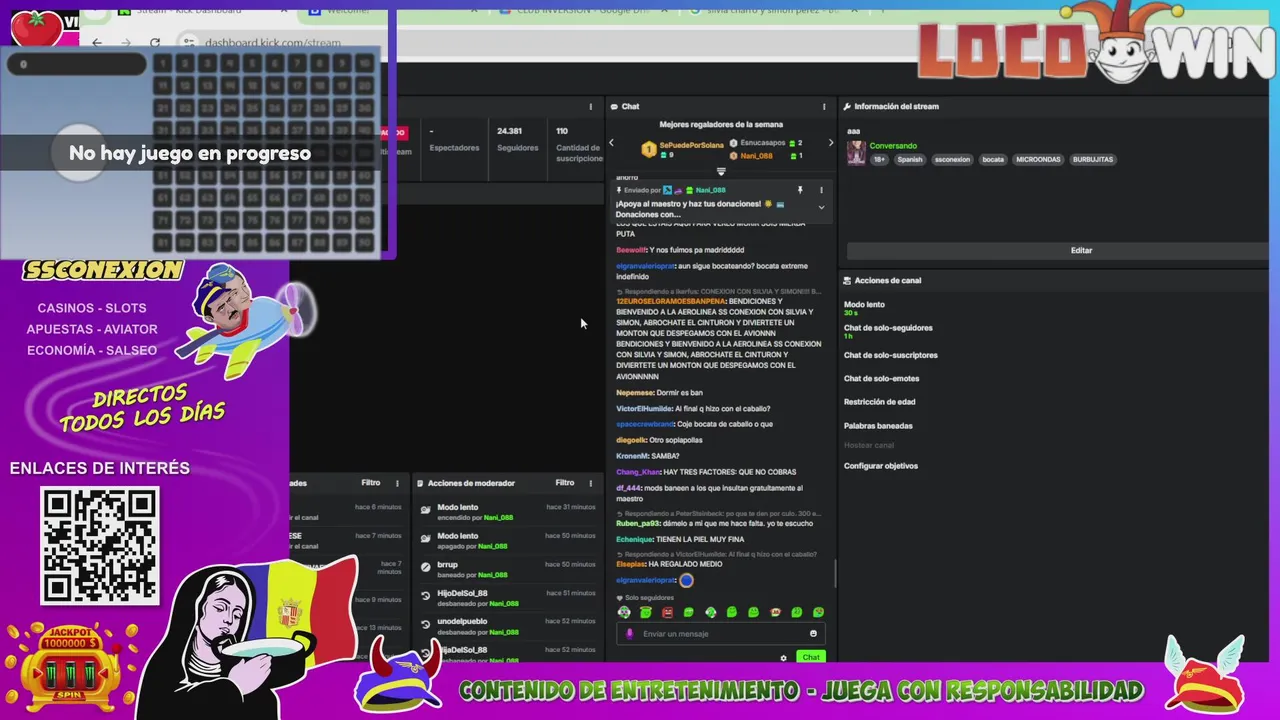Open user Chang_Kharc in chat
Screen dimensions: 1280x720
(x=638, y=472)
